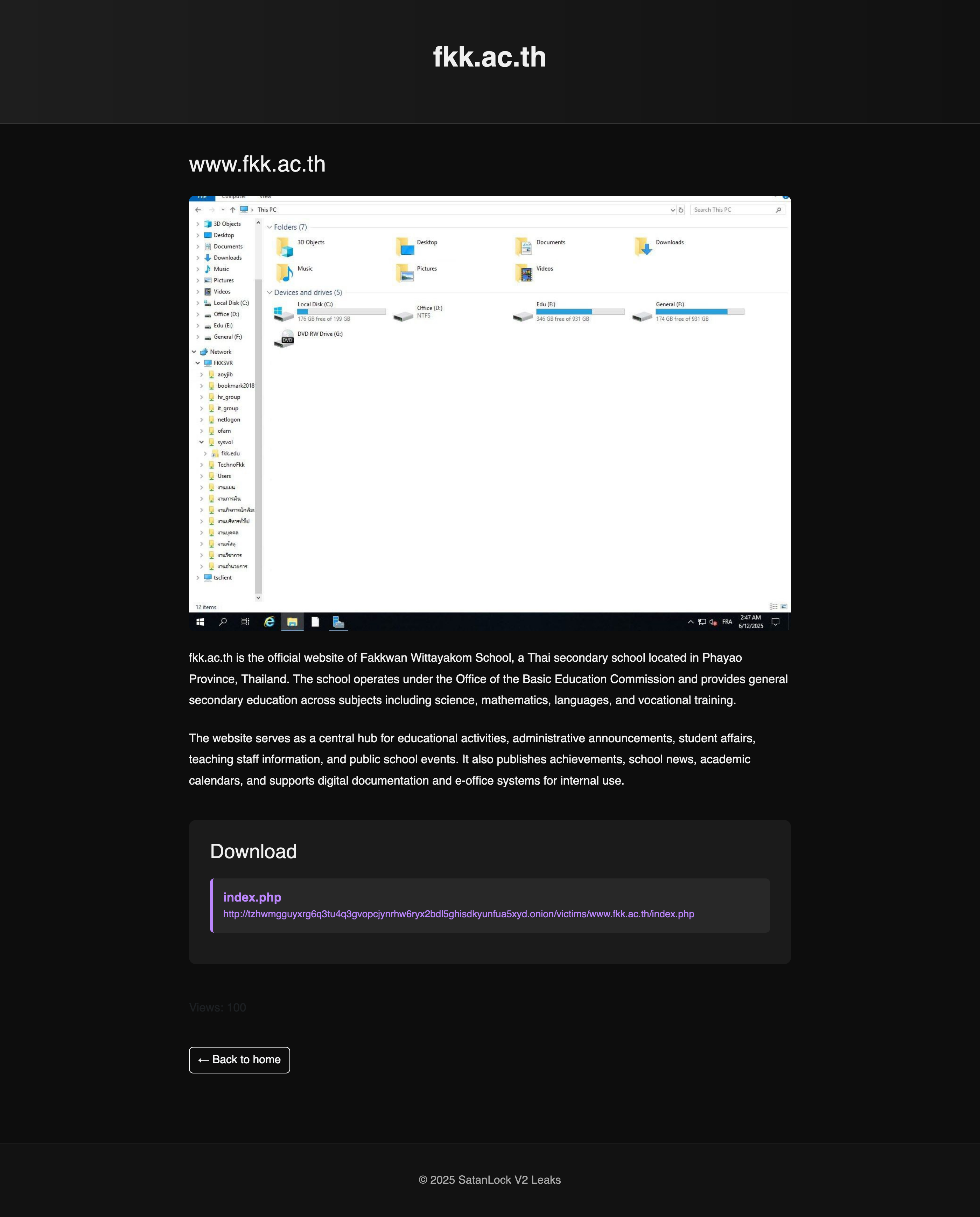Open the Action Center notification icon
Screen dimensions: 980x1217
click(776, 622)
